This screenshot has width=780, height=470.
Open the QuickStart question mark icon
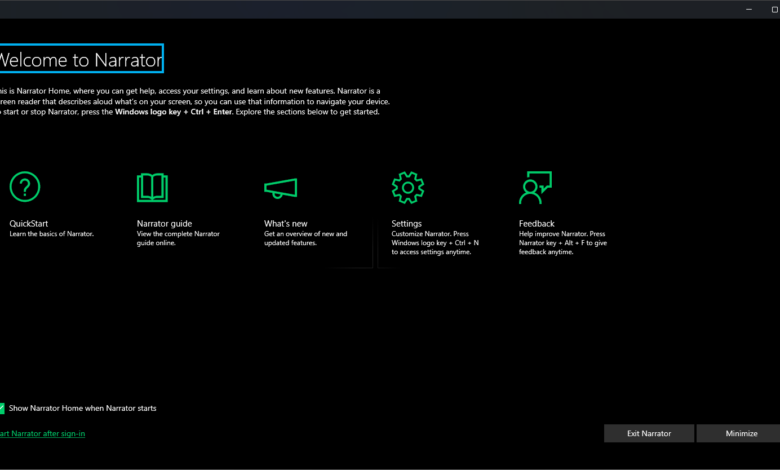click(25, 187)
